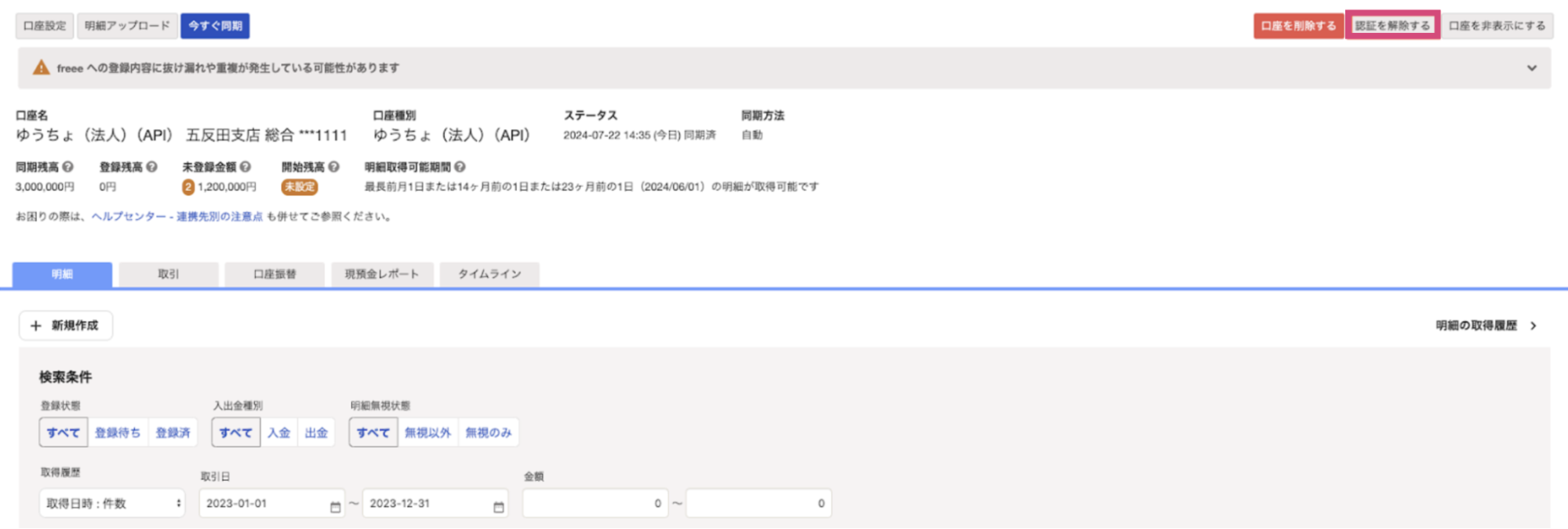
Task: Switch to the 現預金レポート tab
Action: tap(382, 274)
